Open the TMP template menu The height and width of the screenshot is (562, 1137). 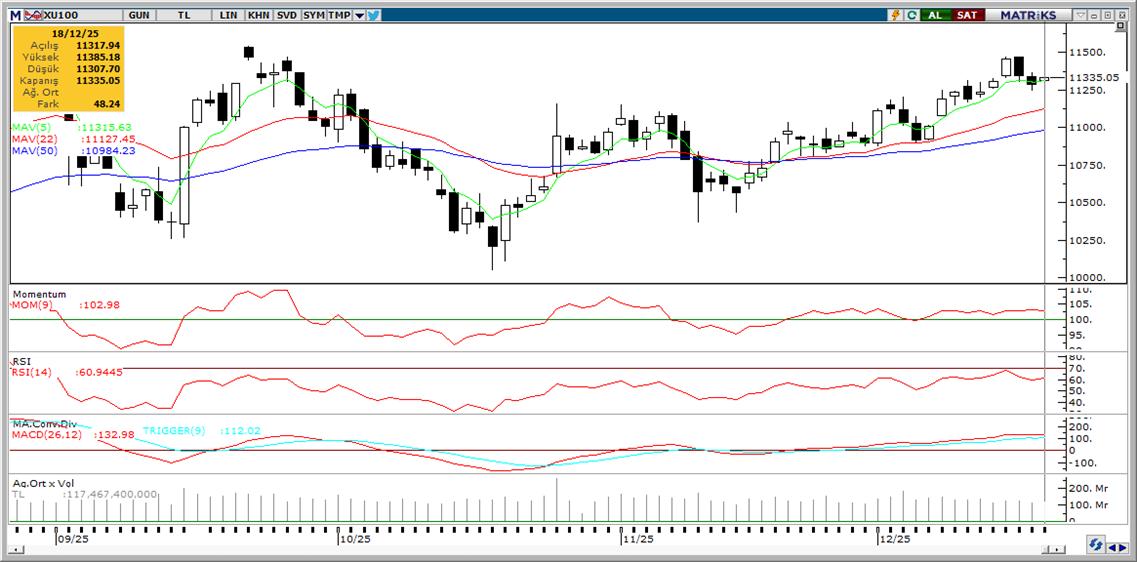click(340, 15)
